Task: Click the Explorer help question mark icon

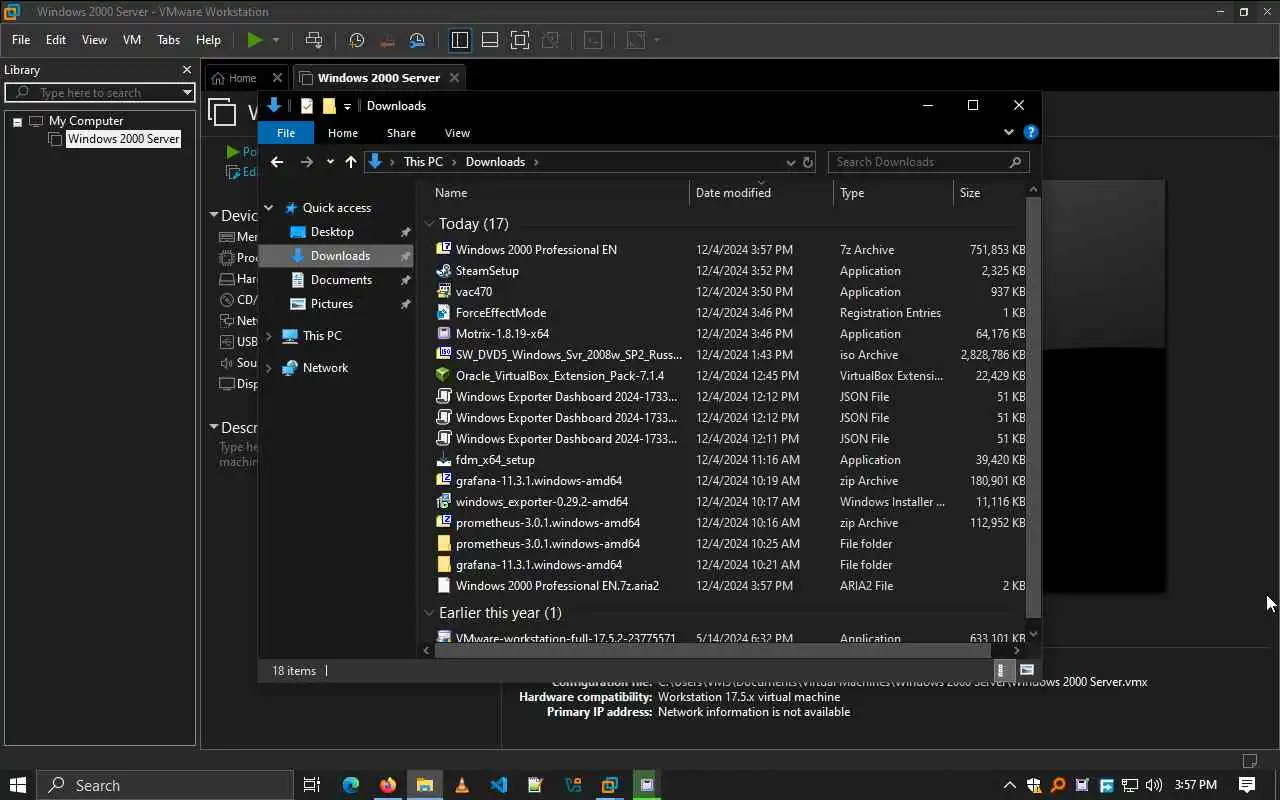Action: tap(1031, 132)
